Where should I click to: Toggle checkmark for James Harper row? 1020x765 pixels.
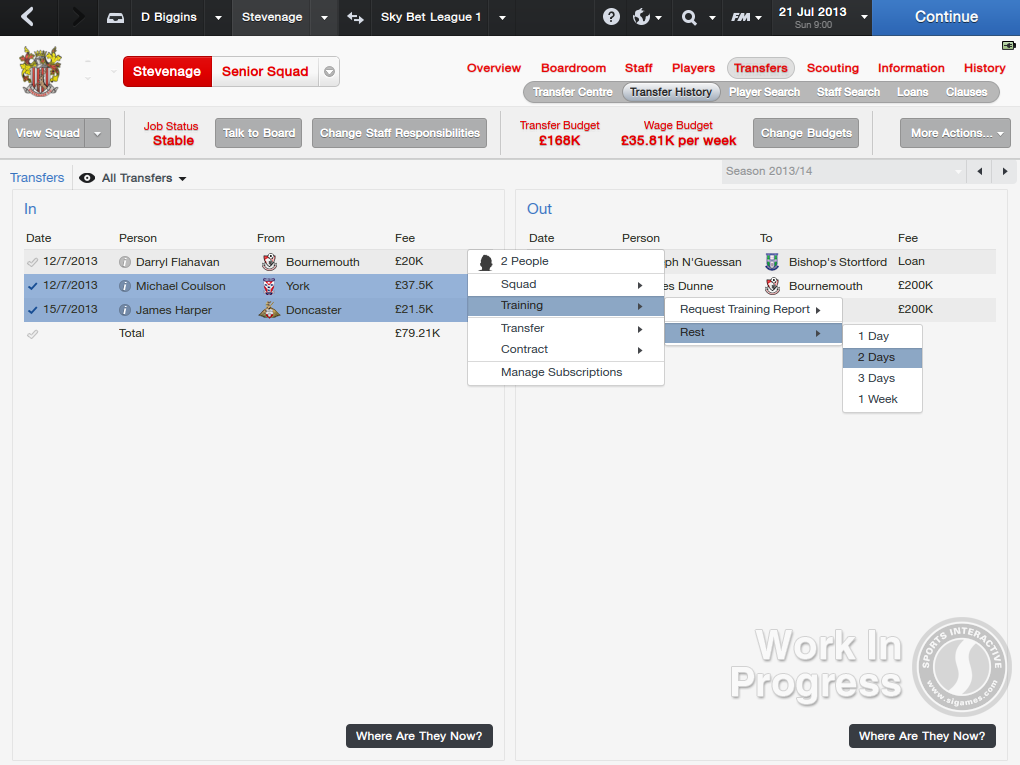click(33, 310)
